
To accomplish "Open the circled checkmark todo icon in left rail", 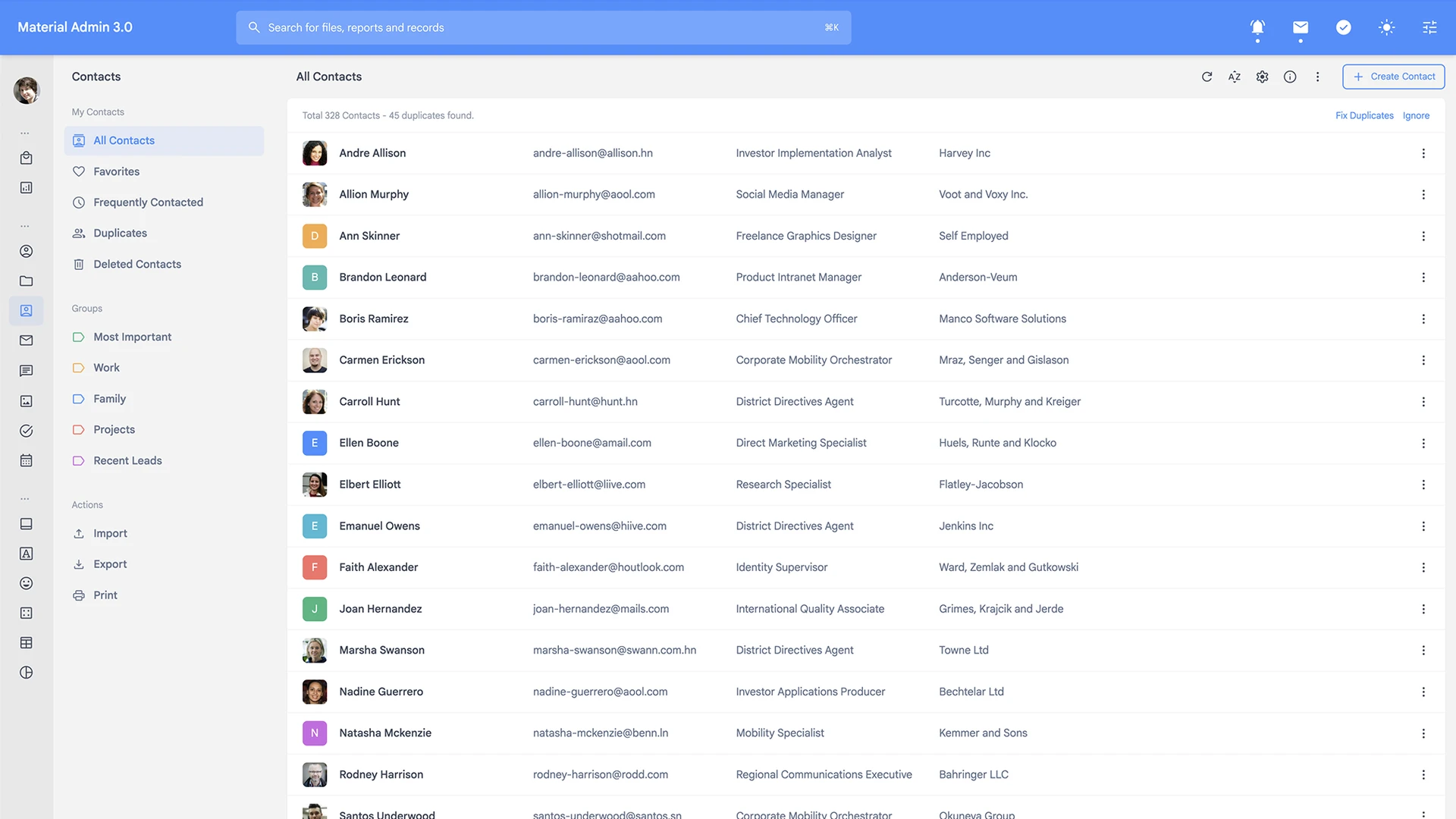I will point(26,431).
